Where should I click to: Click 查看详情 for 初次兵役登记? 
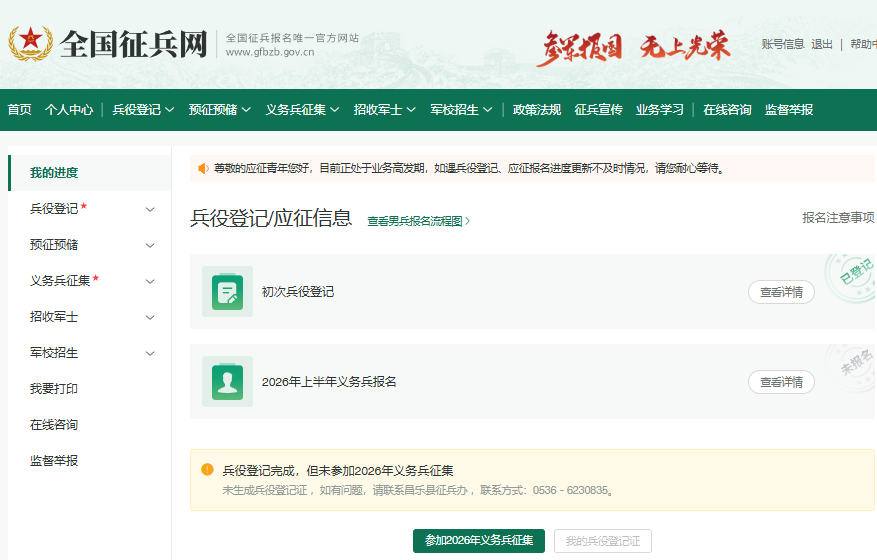781,292
